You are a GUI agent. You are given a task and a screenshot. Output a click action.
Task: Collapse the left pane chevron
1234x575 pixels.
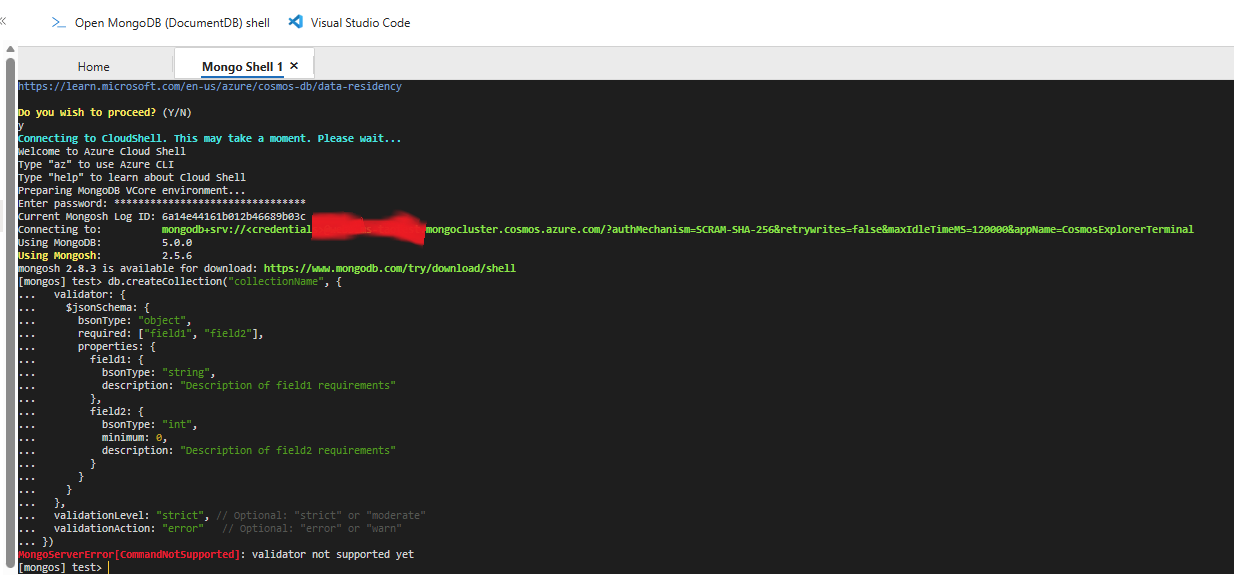[x=3, y=22]
